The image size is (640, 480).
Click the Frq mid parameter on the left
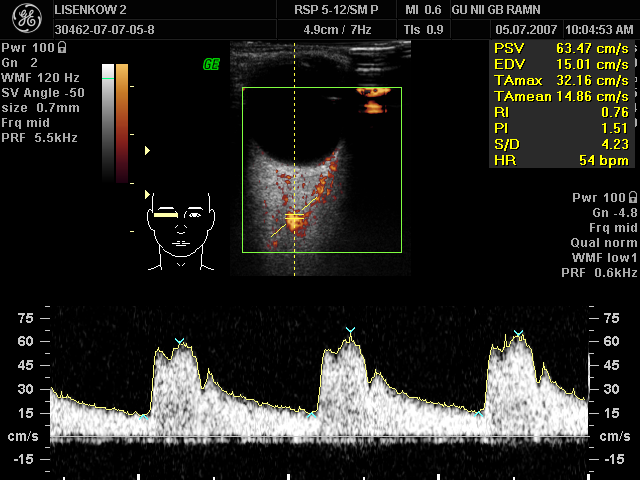point(25,123)
